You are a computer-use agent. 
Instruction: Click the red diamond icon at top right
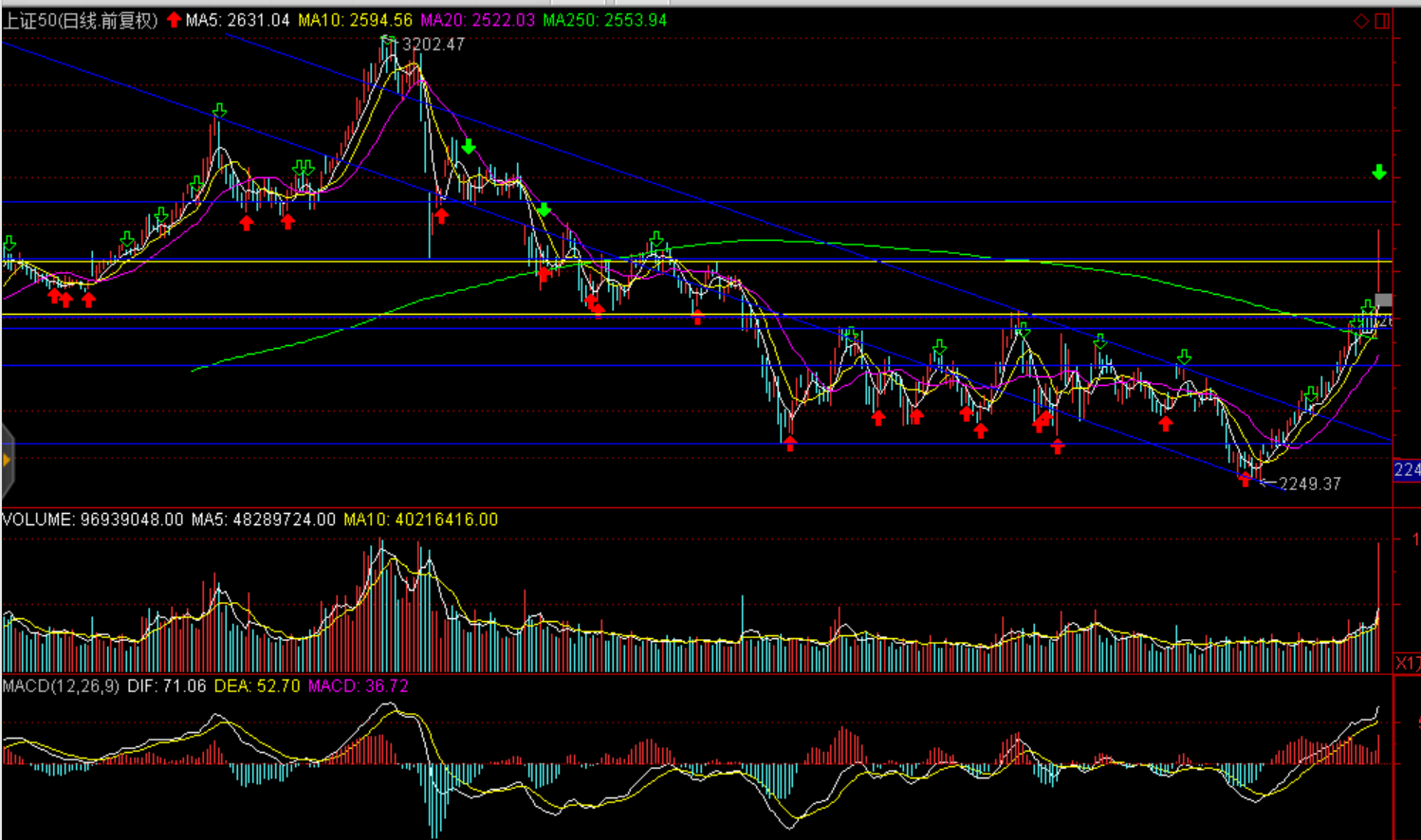click(x=1361, y=21)
